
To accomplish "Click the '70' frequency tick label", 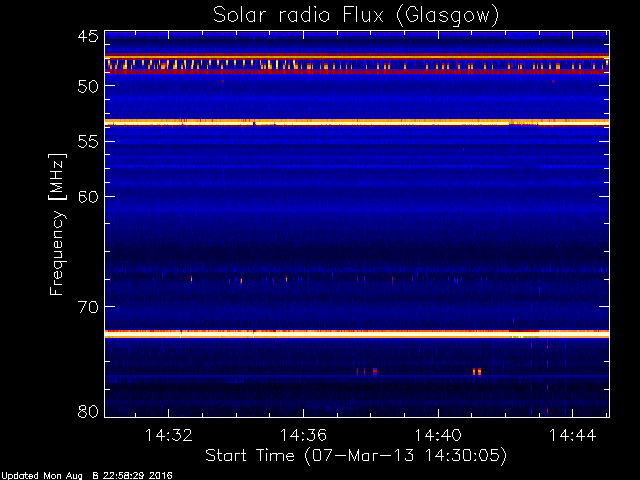I will coord(88,307).
